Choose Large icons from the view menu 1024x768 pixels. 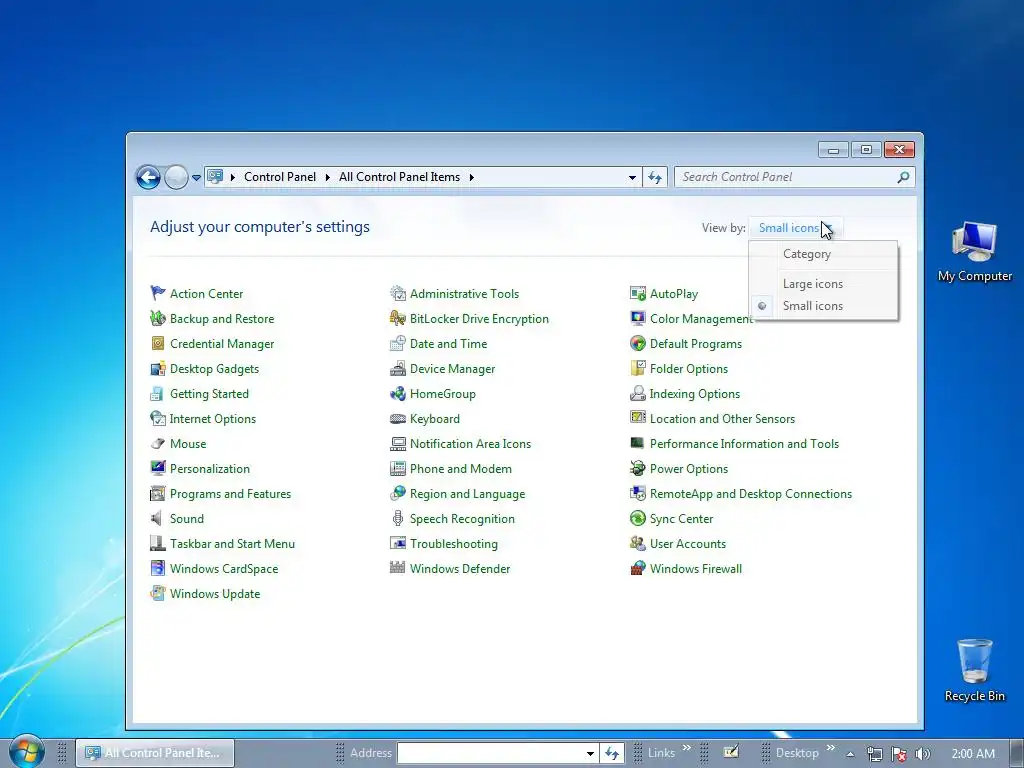tap(824, 284)
